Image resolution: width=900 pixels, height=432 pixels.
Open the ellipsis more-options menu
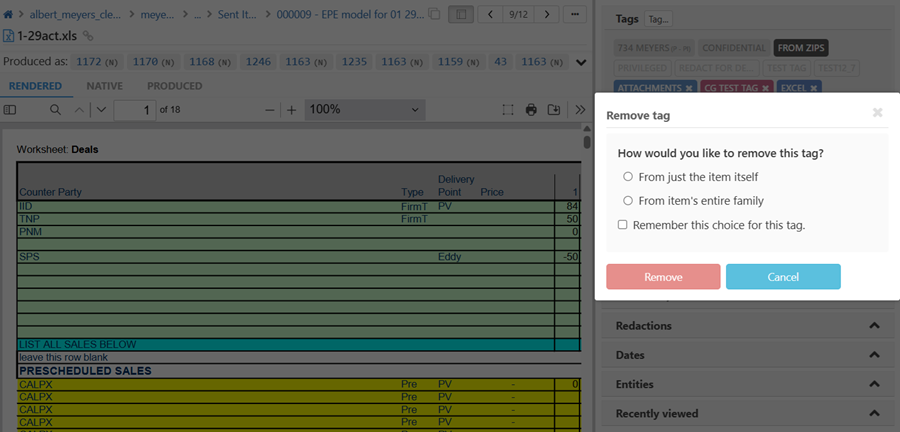coord(575,14)
